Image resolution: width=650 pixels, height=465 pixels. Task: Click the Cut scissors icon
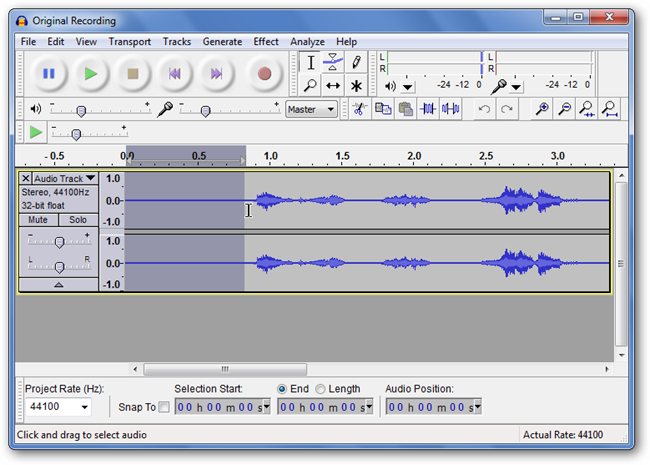(359, 109)
